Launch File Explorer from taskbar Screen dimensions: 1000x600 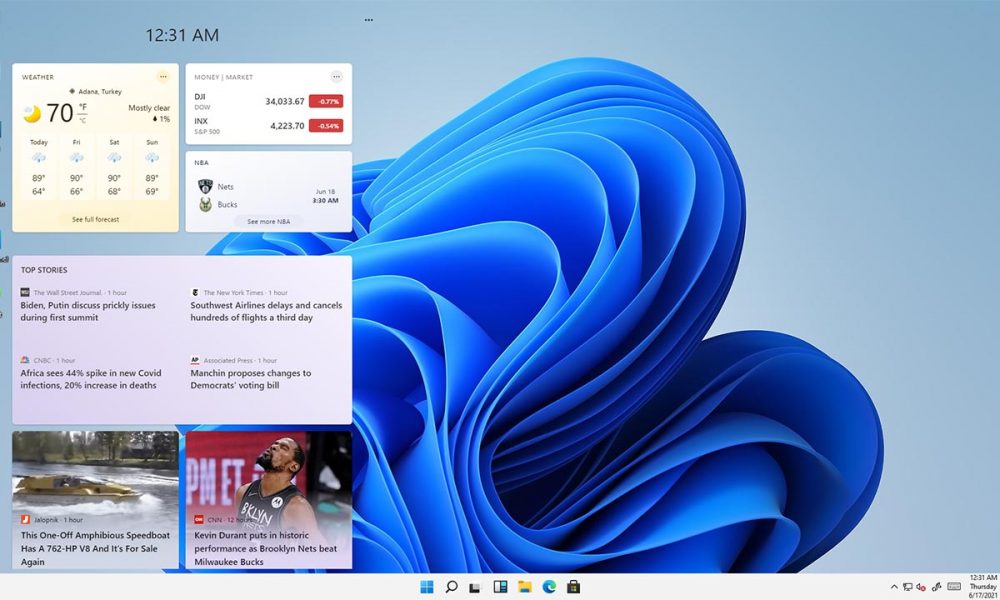pyautogui.click(x=524, y=587)
